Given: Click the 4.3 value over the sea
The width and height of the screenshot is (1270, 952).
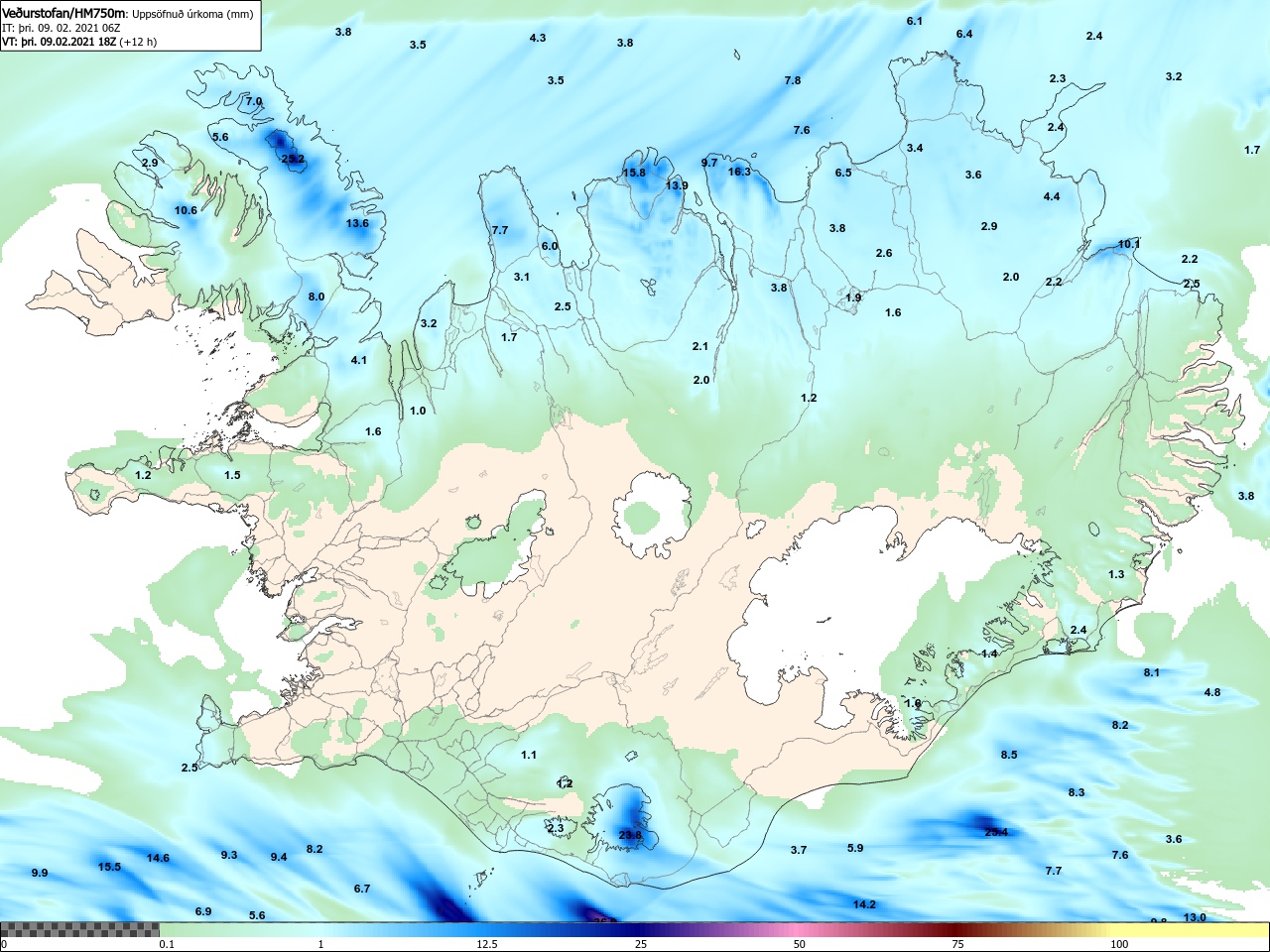Looking at the screenshot, I should 538,38.
